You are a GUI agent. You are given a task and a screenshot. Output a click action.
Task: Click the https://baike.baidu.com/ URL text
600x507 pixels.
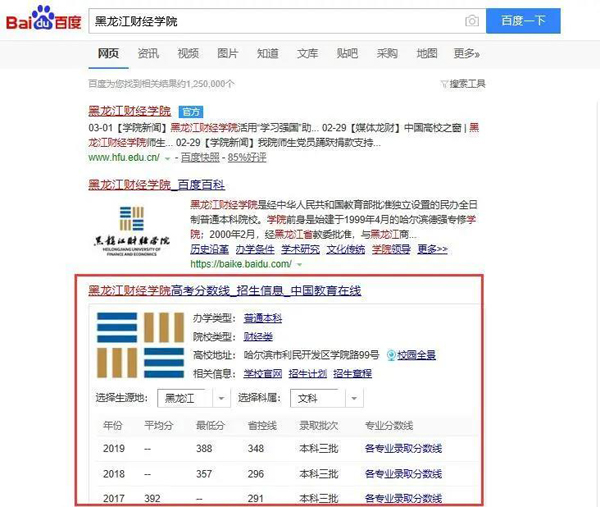tap(241, 264)
